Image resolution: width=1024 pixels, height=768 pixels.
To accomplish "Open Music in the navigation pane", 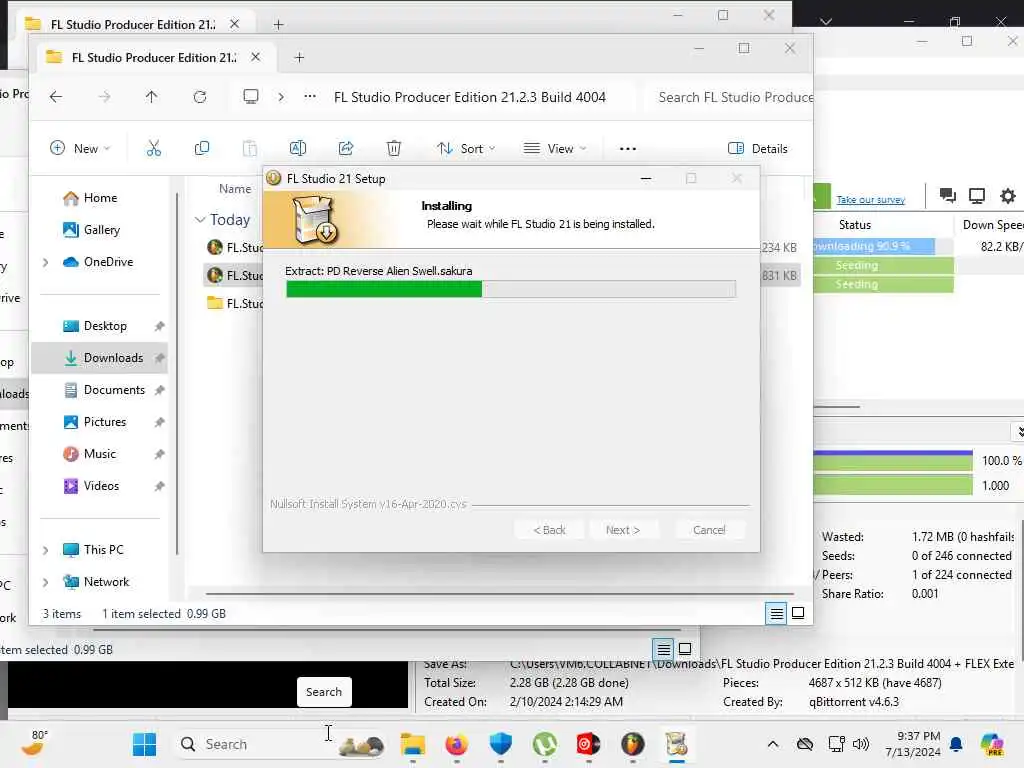I will pos(99,454).
